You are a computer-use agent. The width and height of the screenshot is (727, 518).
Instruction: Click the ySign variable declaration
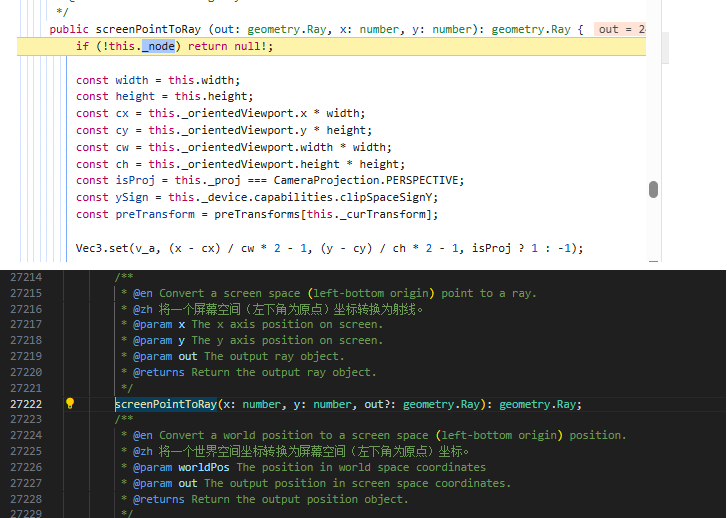tap(132, 197)
